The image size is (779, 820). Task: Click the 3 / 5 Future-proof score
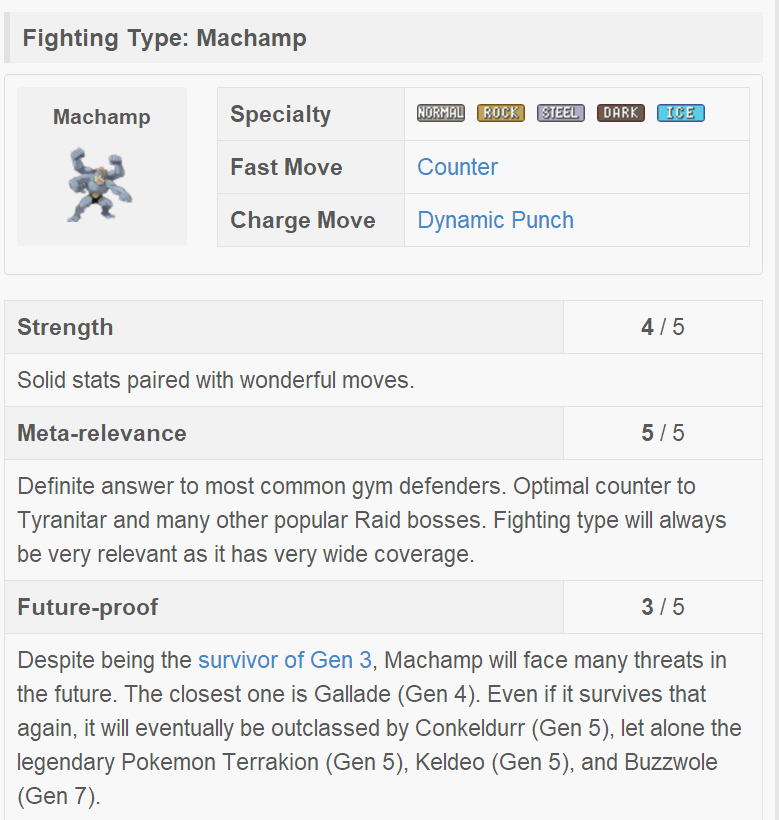point(663,607)
